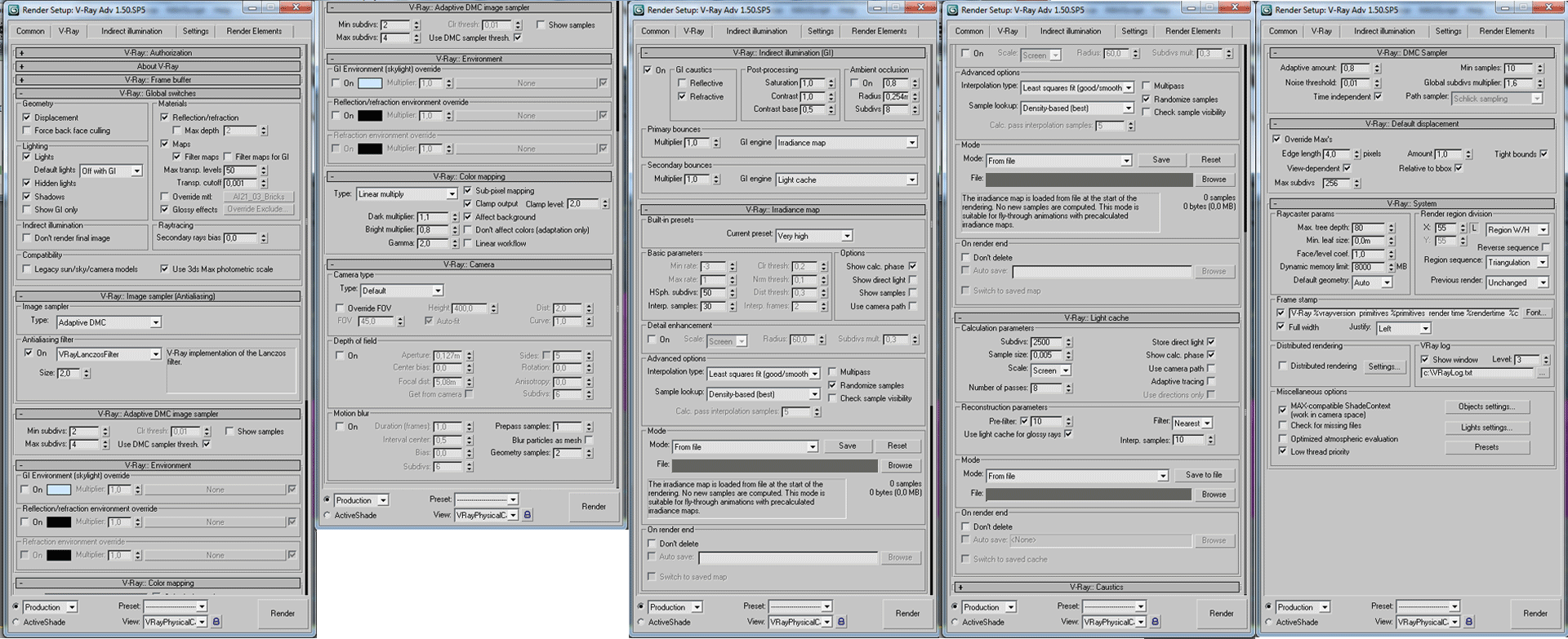Image resolution: width=1568 pixels, height=639 pixels.
Task: Click Objects settings... button
Action: 1486,406
